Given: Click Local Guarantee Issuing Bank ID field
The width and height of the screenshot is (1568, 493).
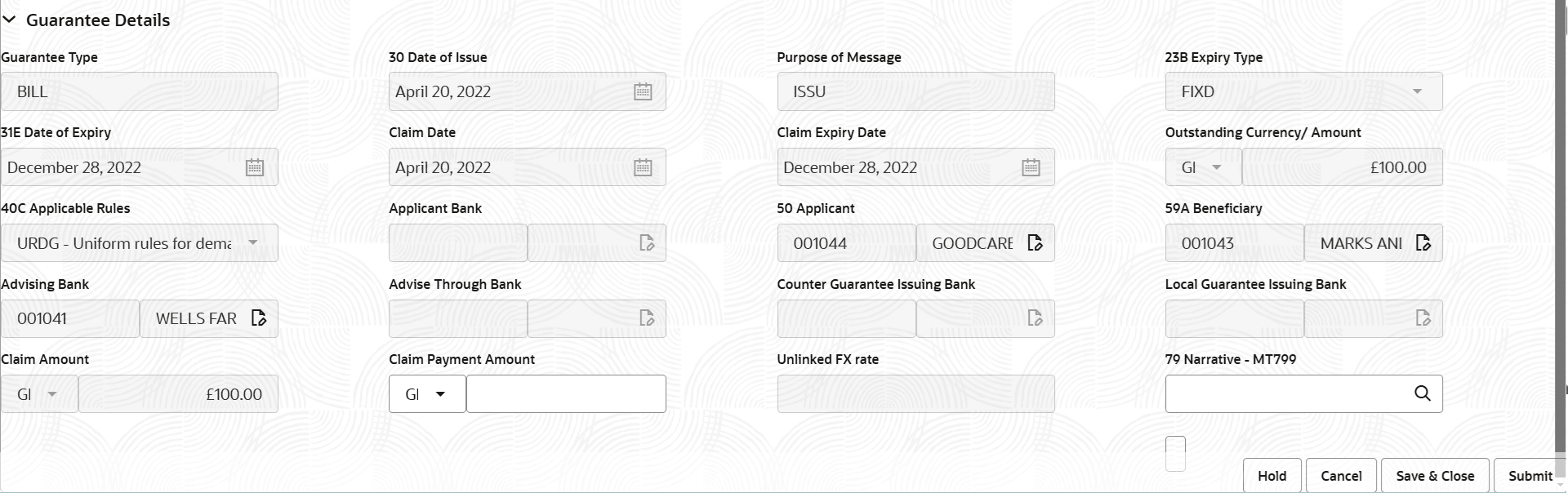Looking at the screenshot, I should click(1234, 318).
